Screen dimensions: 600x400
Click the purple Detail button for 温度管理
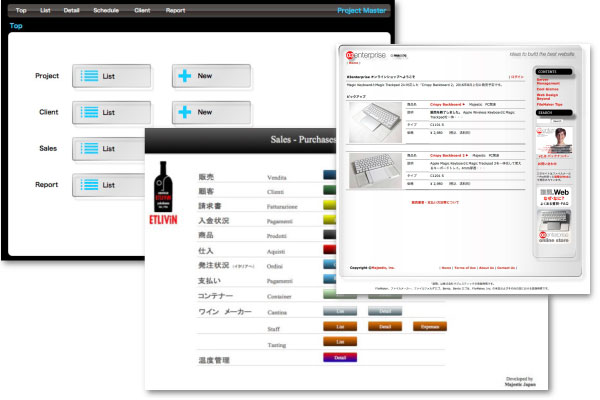340,358
